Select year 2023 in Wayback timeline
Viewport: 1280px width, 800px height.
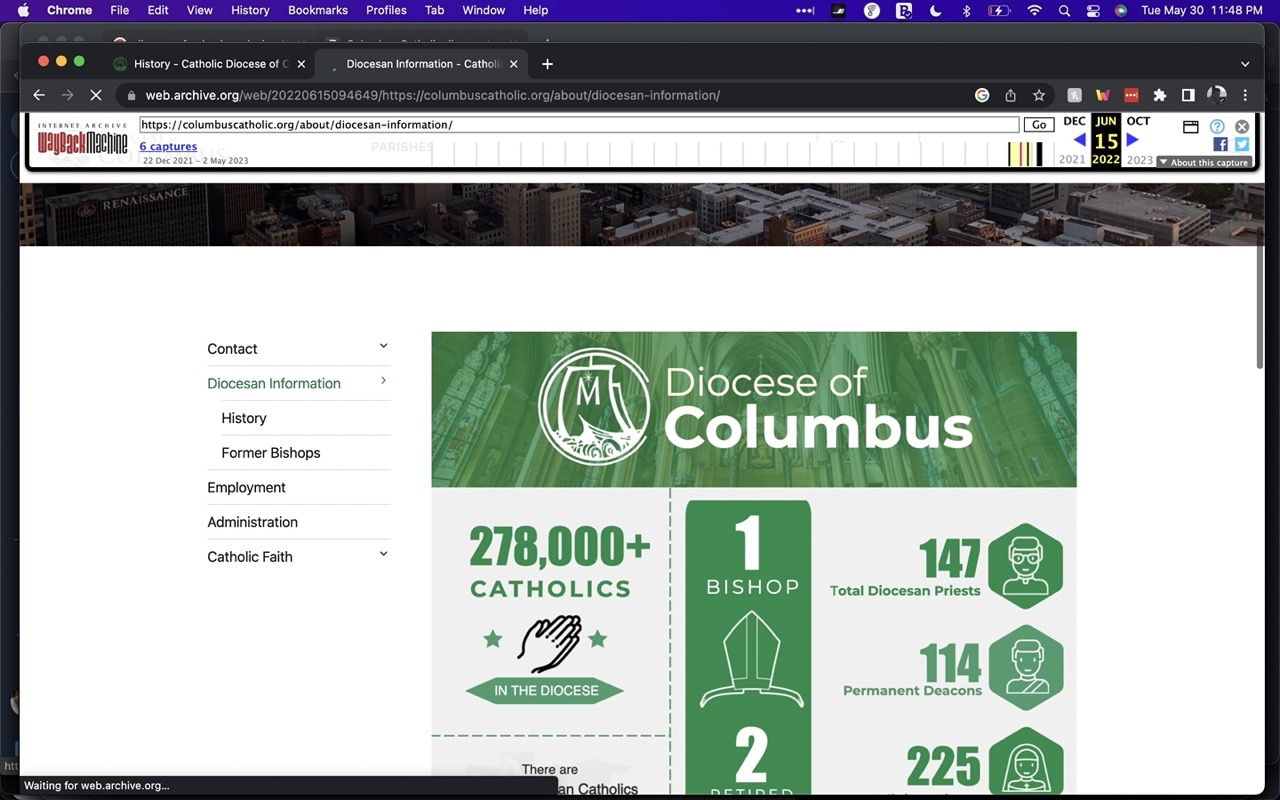tap(1140, 160)
